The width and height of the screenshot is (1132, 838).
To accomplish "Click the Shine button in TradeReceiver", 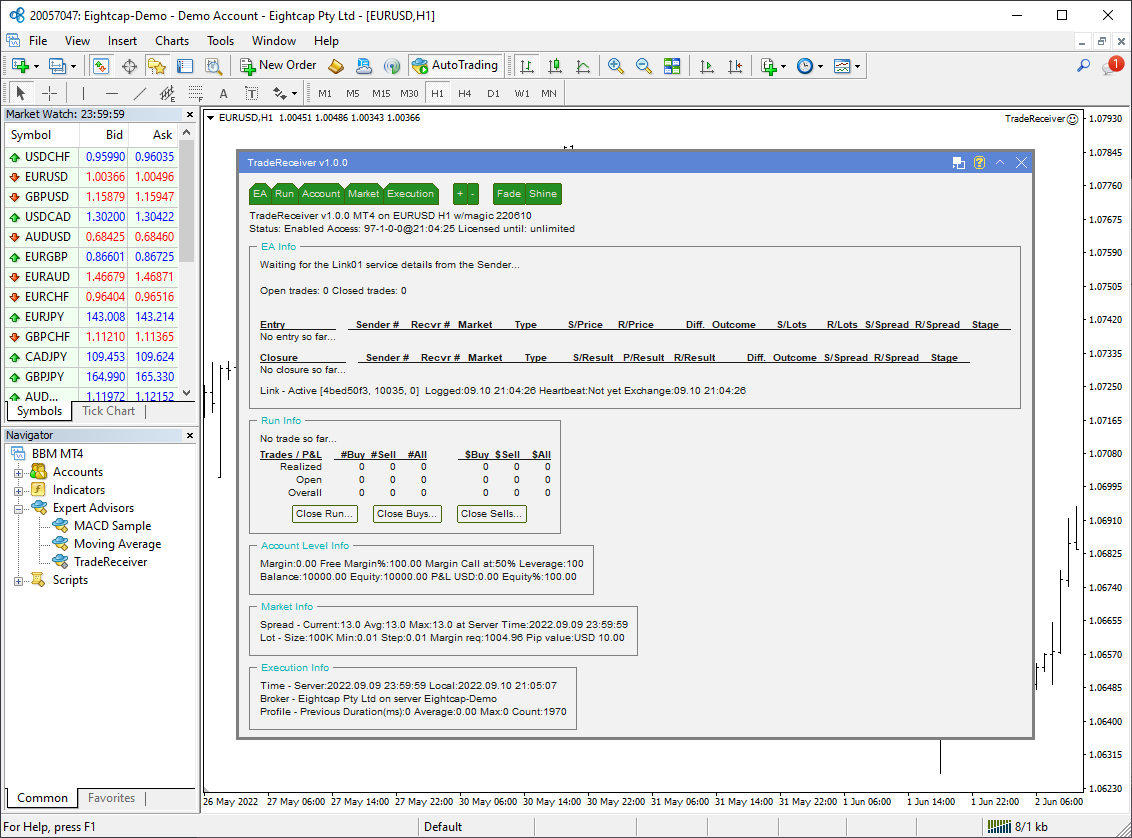I will tap(543, 194).
